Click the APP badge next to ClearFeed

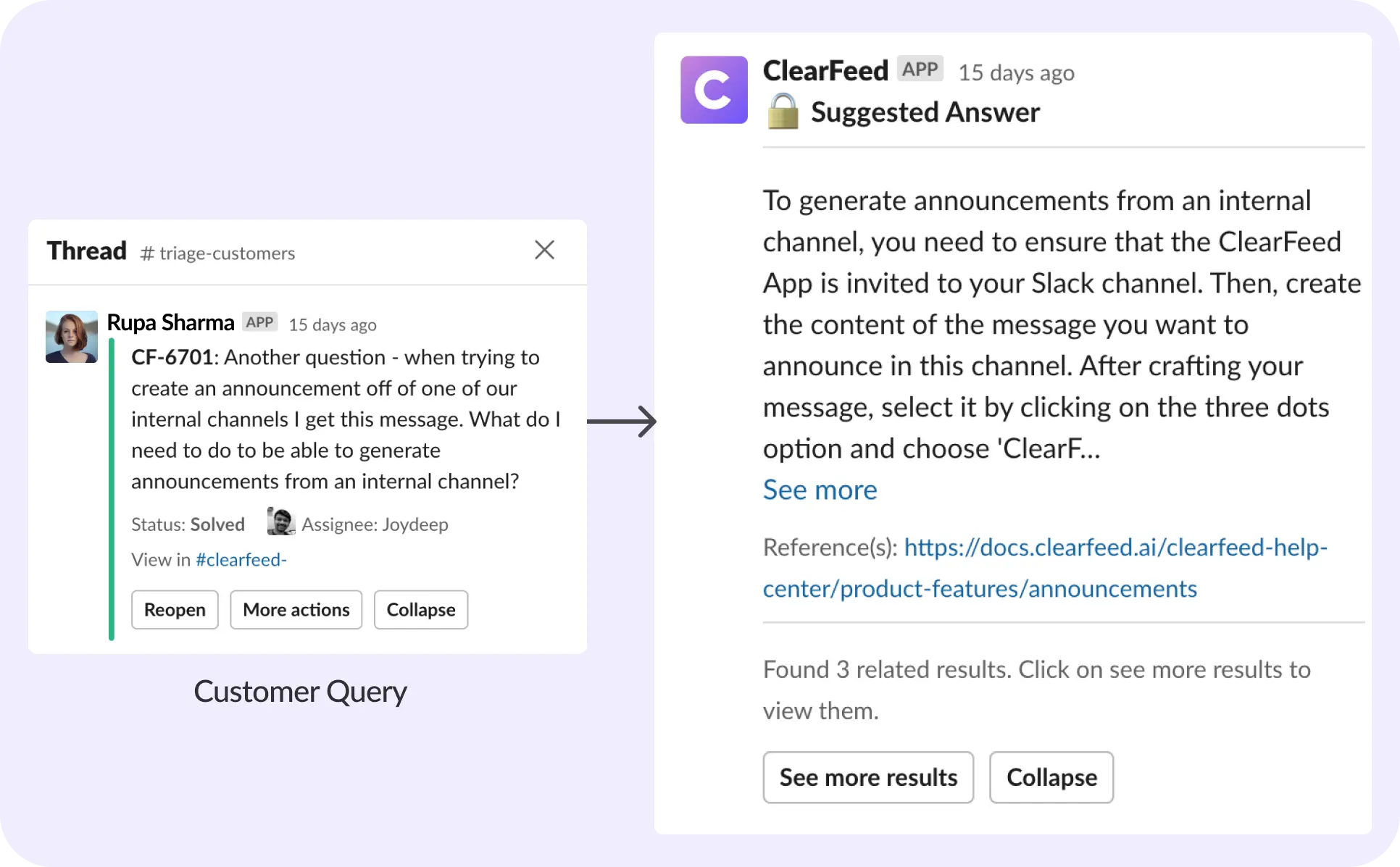tap(920, 68)
